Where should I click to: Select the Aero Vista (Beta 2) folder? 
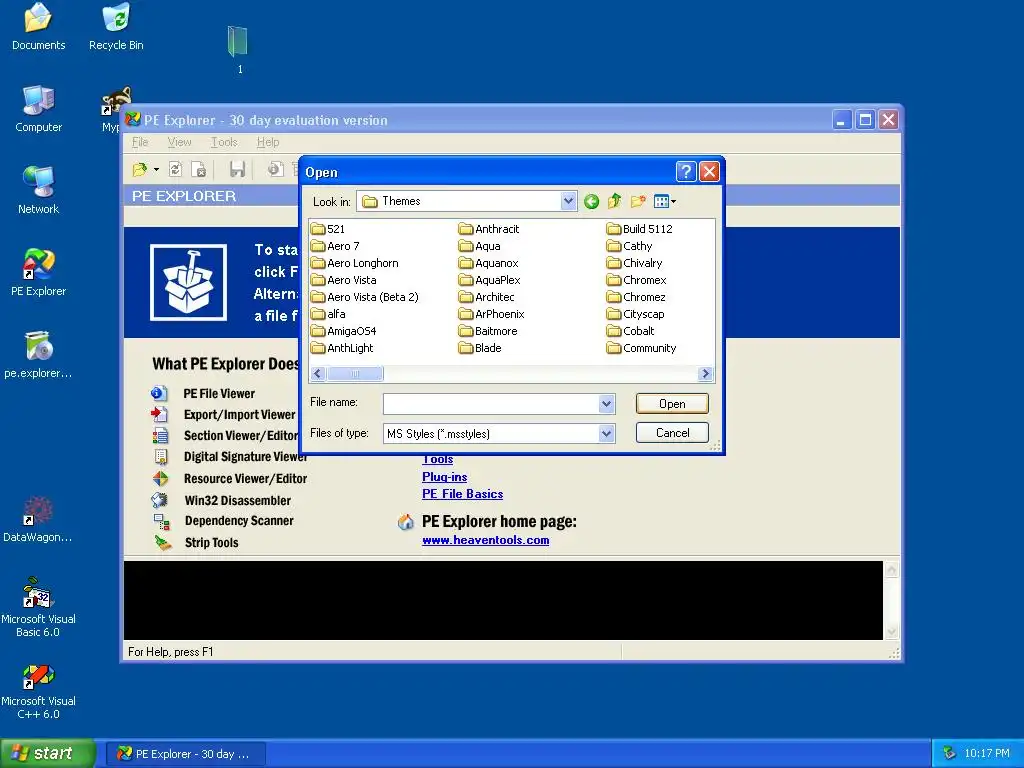(x=365, y=297)
